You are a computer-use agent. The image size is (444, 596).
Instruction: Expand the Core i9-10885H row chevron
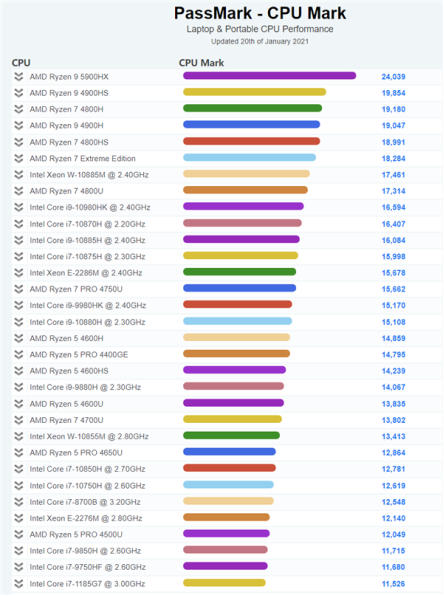point(19,241)
